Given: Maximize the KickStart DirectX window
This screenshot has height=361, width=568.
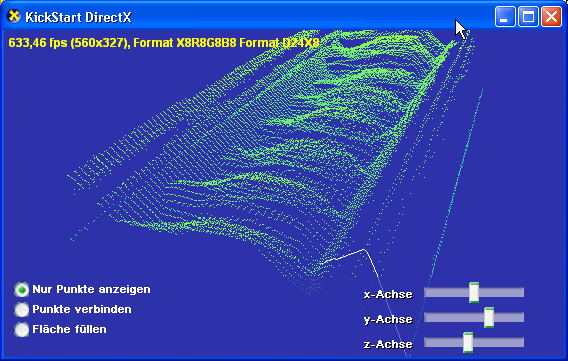Looking at the screenshot, I should tap(528, 17).
